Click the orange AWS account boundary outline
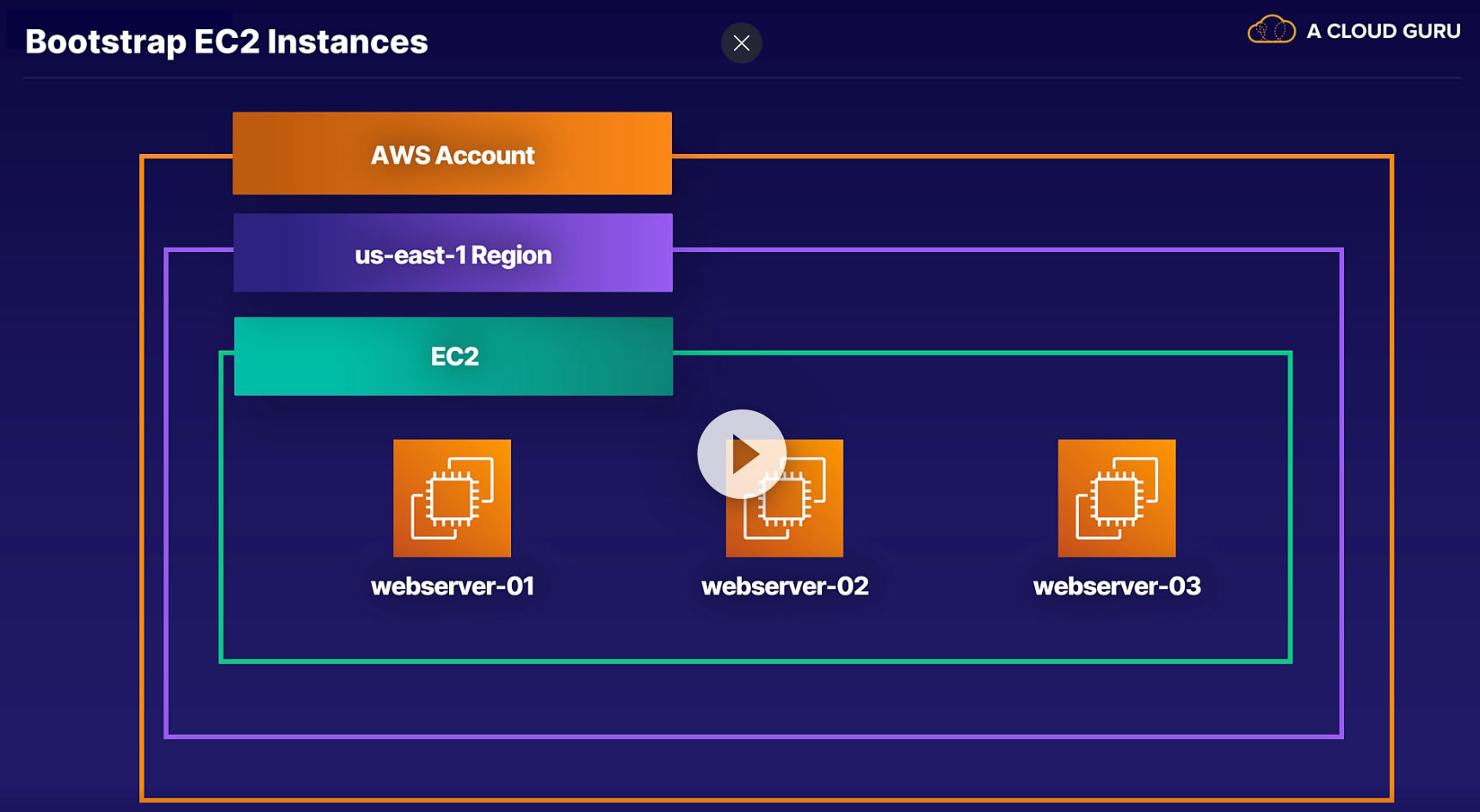This screenshot has height=812, width=1480. (1391, 473)
